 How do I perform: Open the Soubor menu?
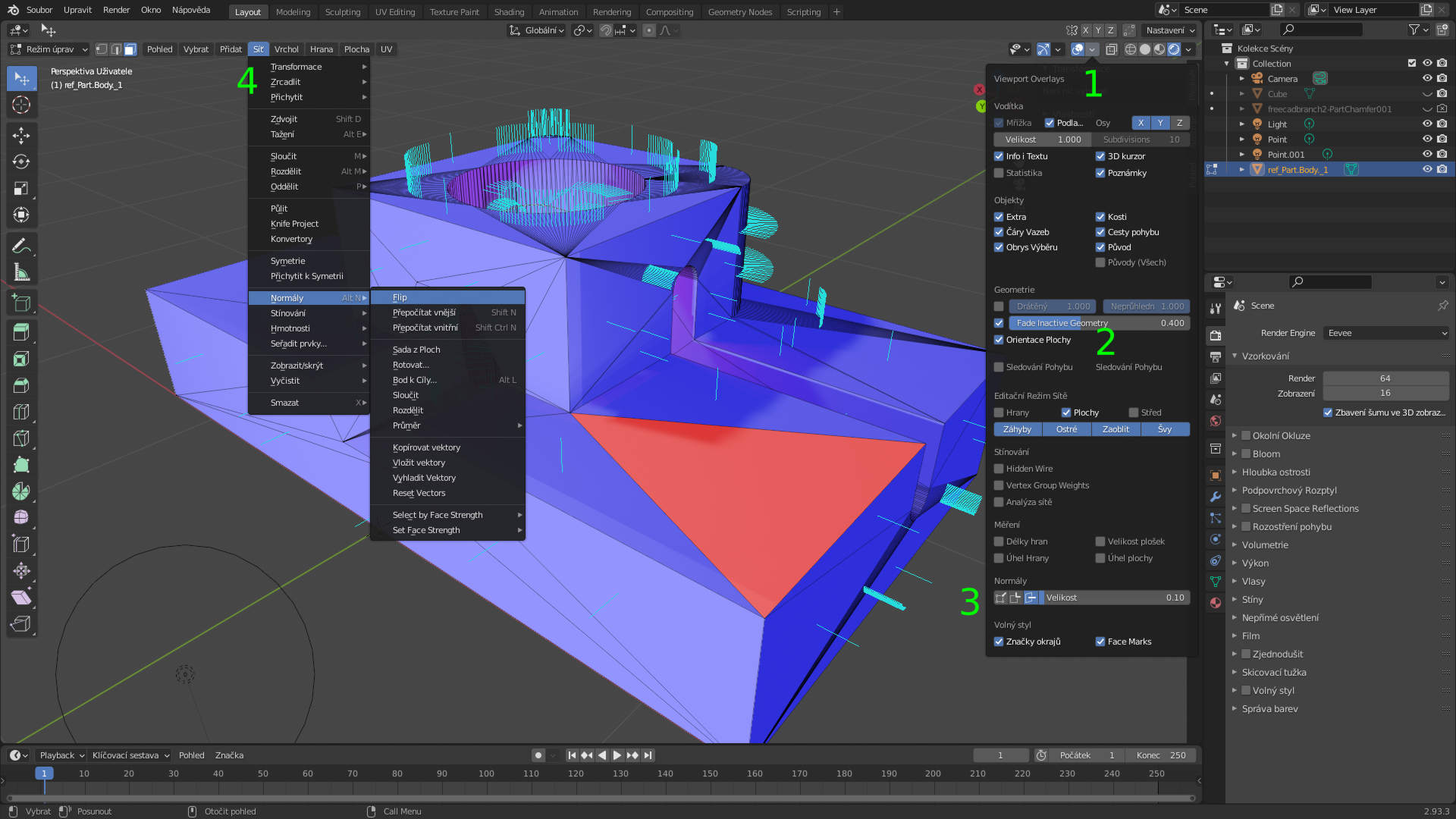(x=39, y=10)
